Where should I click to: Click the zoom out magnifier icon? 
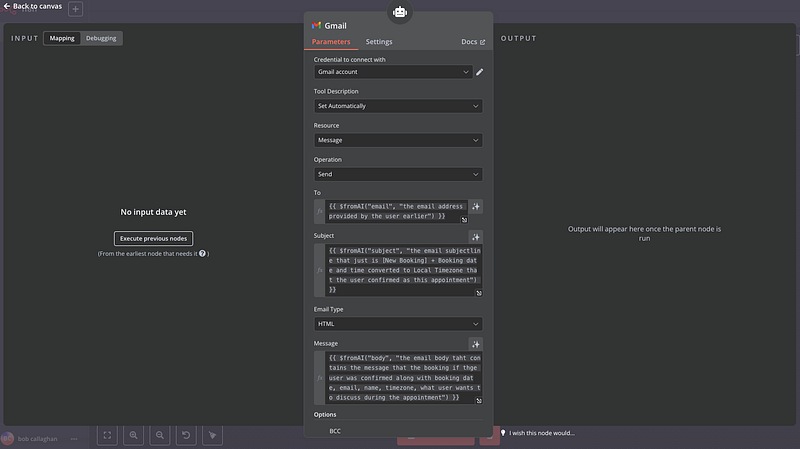tap(159, 435)
